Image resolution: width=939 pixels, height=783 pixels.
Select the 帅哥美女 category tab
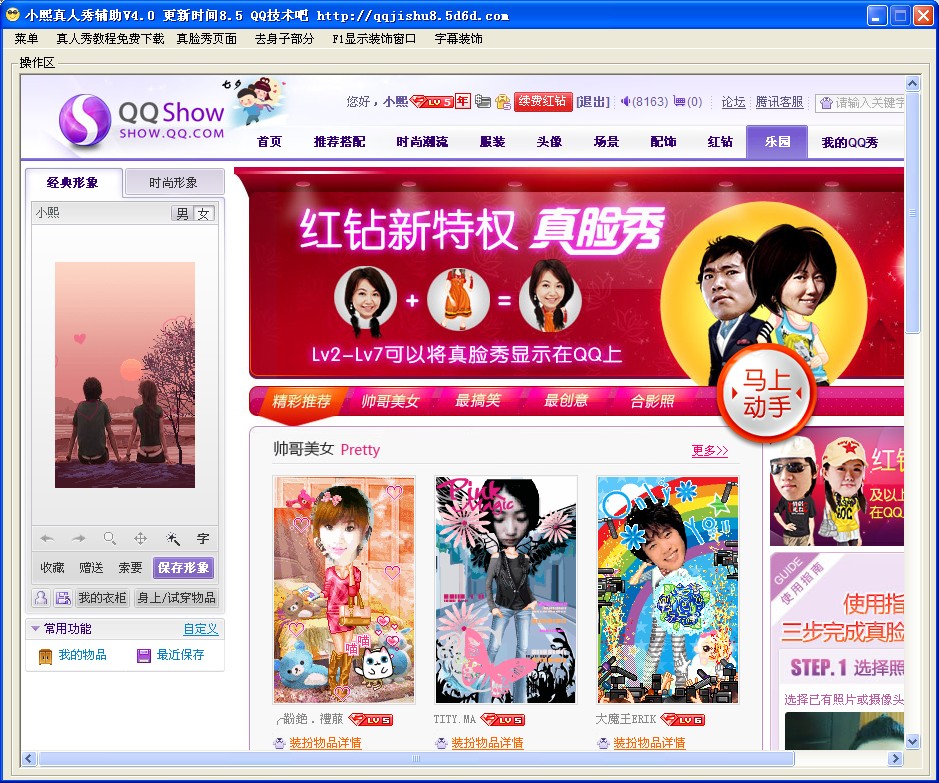point(390,401)
